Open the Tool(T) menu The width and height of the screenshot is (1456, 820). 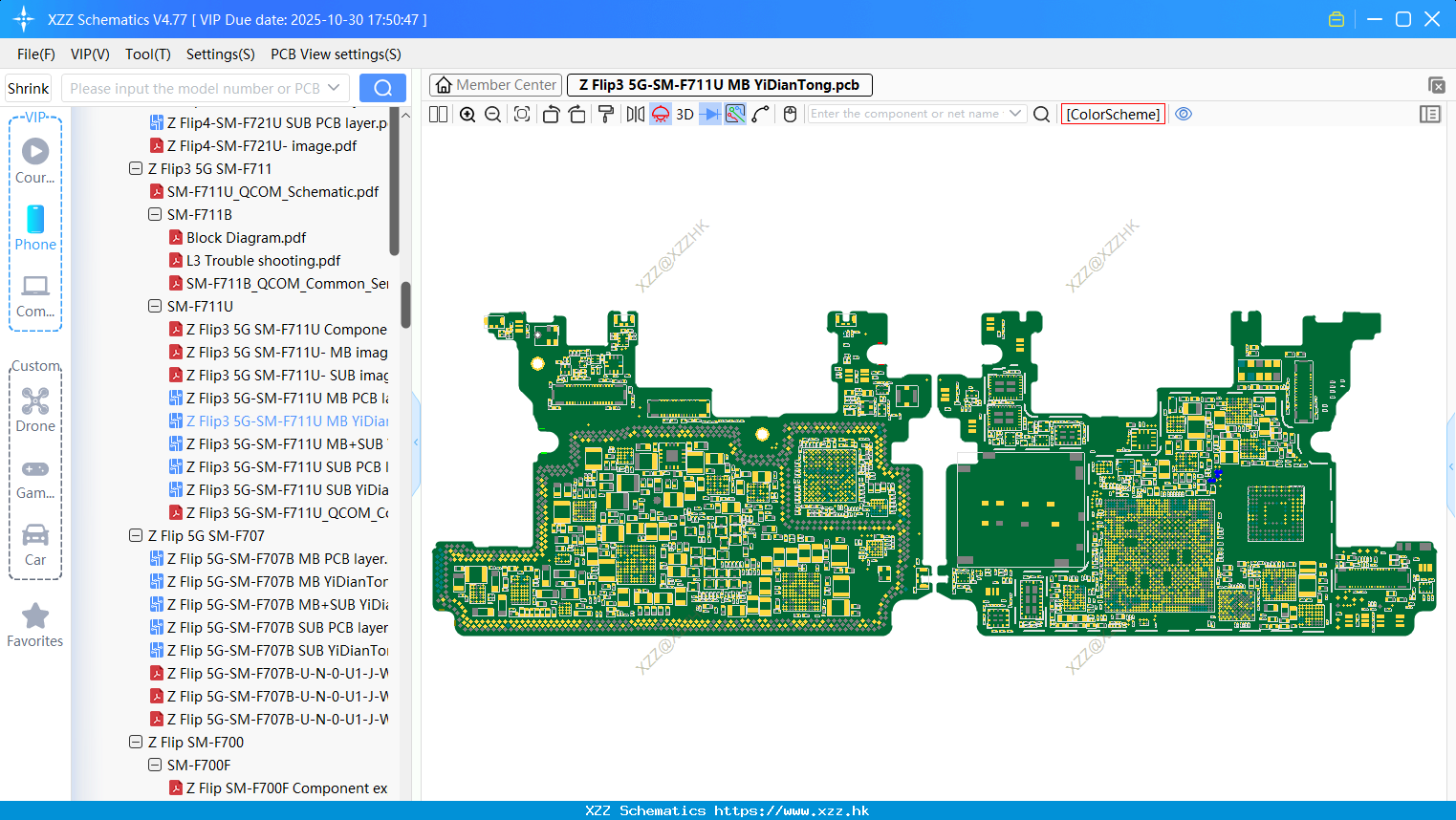point(148,54)
